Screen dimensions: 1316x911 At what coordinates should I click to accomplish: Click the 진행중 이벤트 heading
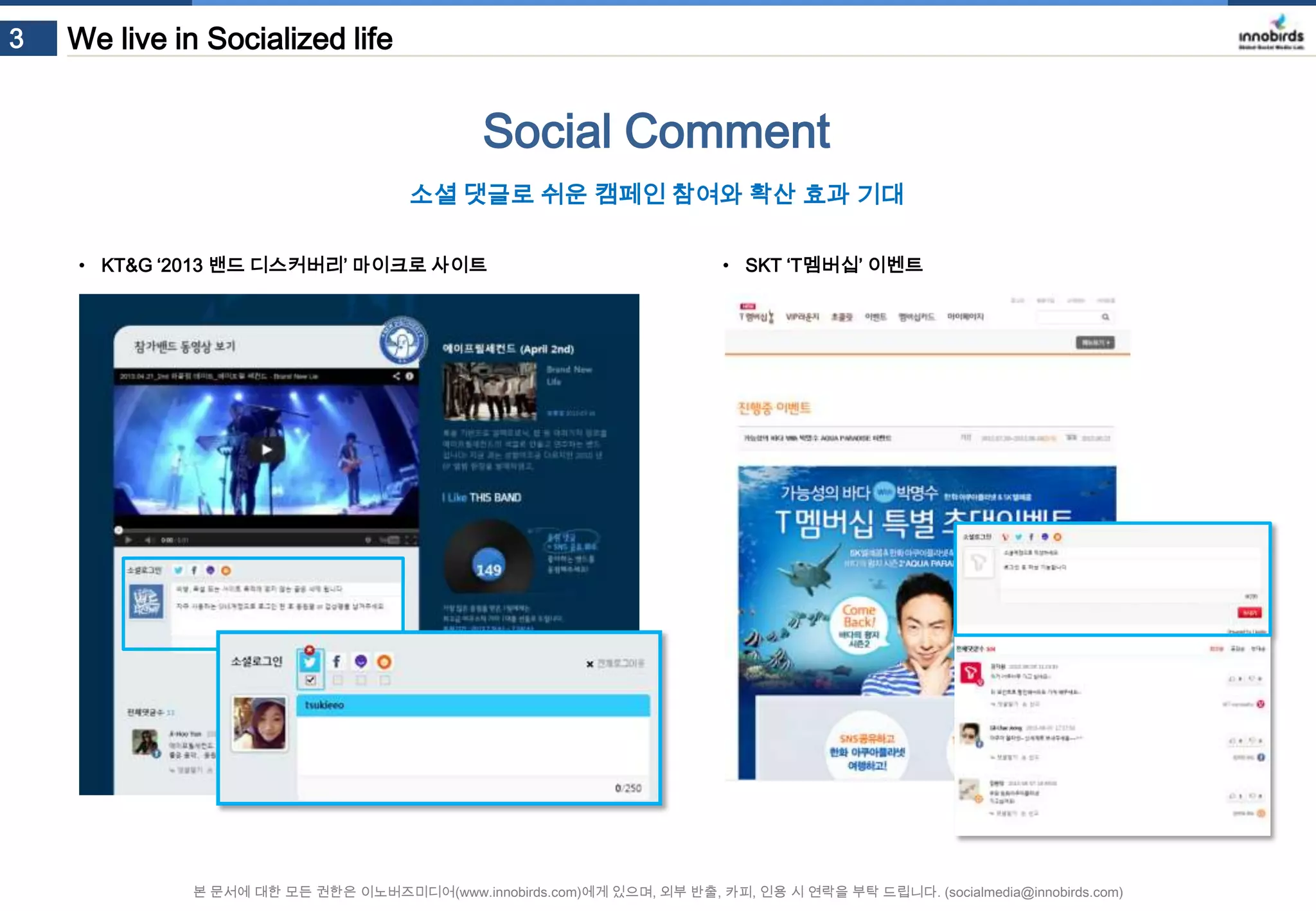pos(774,408)
